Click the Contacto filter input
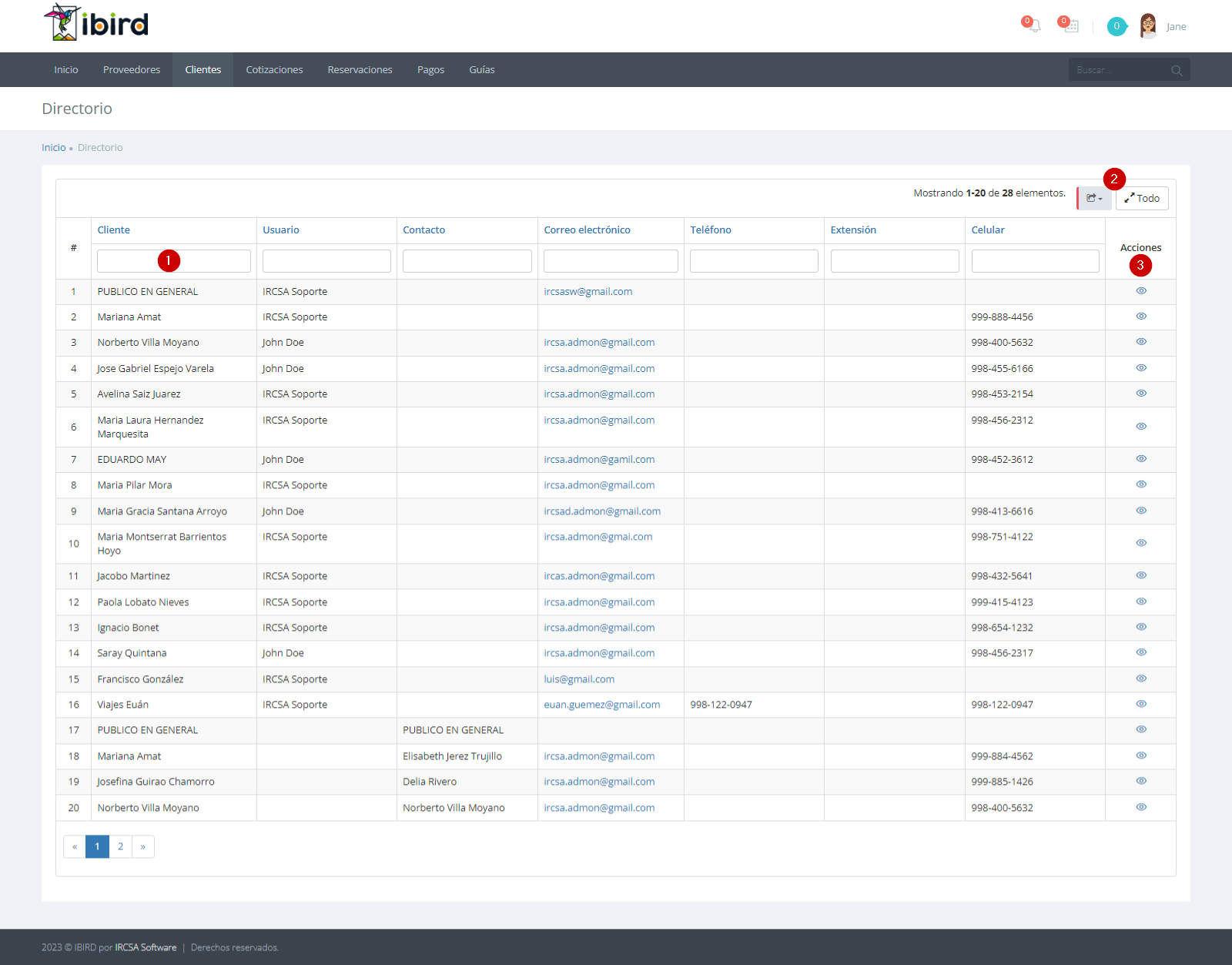 467,261
